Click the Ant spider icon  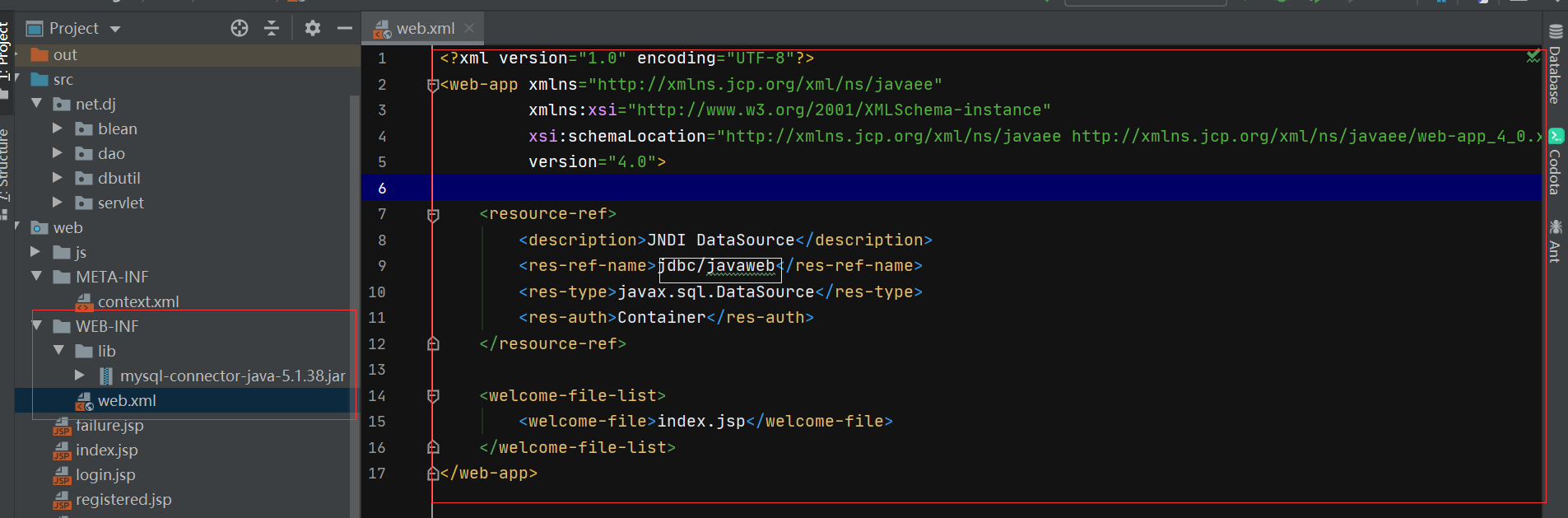pos(1555,226)
